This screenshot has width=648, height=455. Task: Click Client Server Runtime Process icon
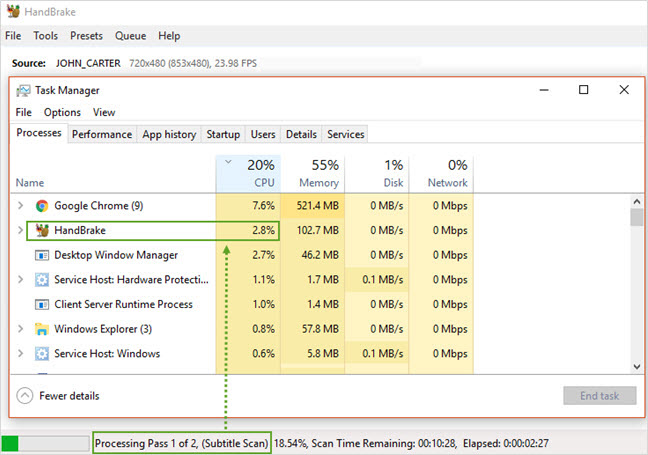[x=42, y=304]
